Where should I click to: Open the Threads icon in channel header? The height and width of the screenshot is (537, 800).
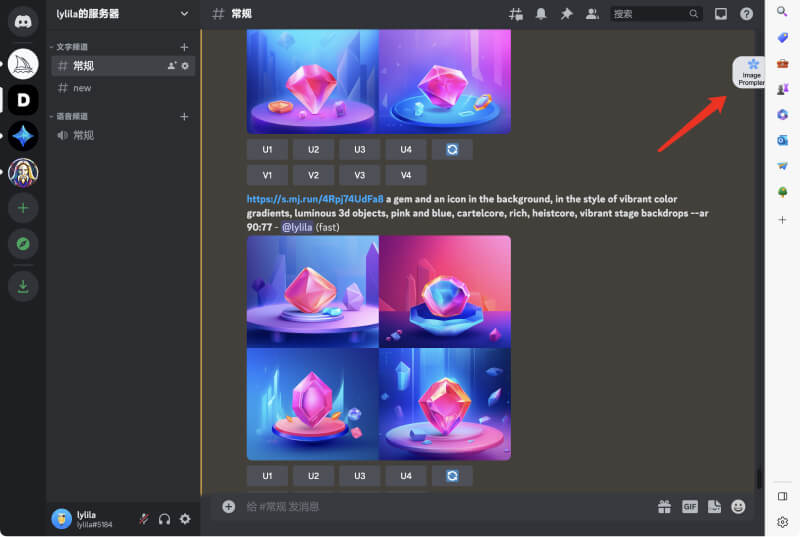pyautogui.click(x=516, y=14)
